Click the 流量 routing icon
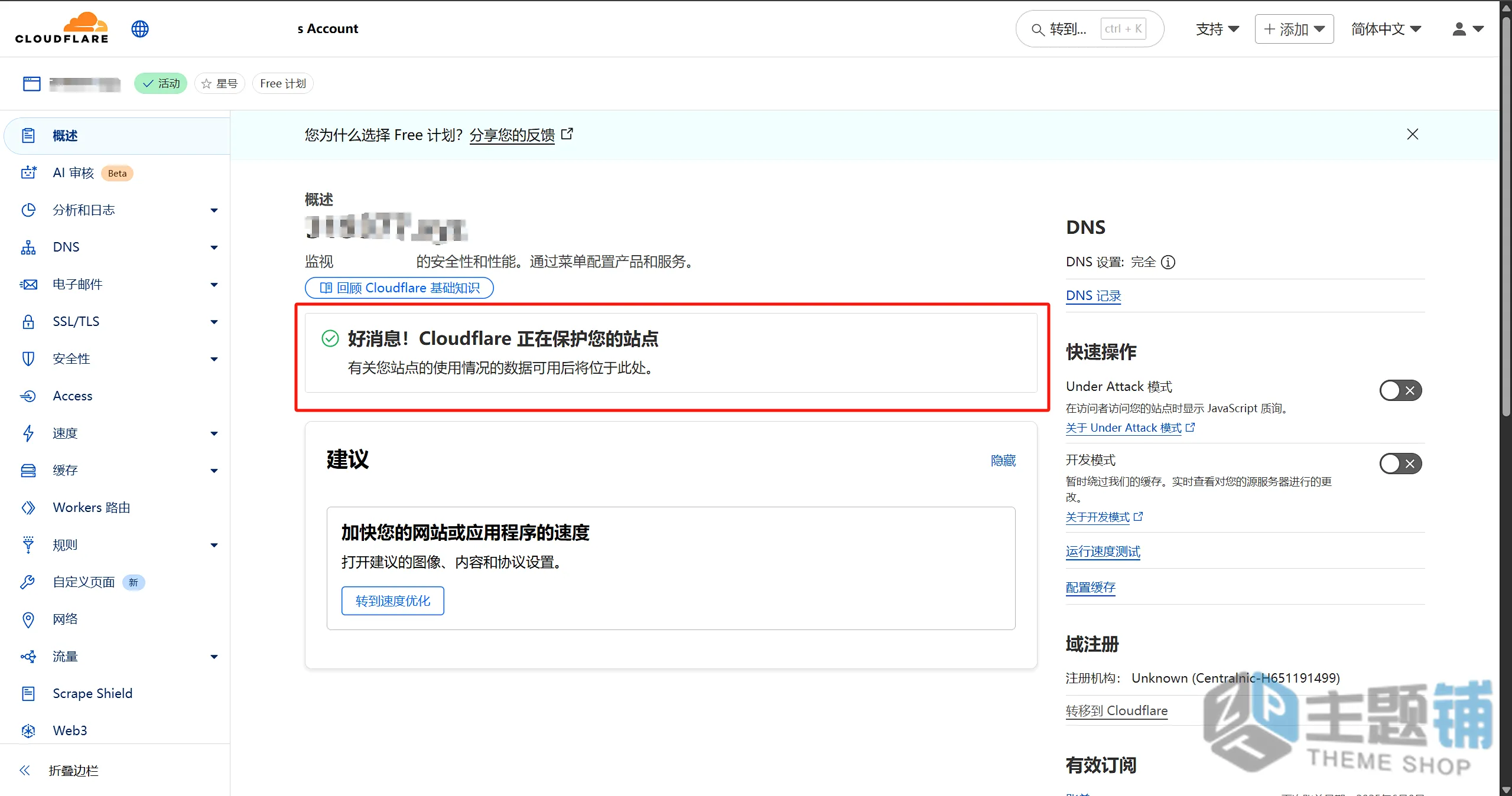 tap(28, 657)
